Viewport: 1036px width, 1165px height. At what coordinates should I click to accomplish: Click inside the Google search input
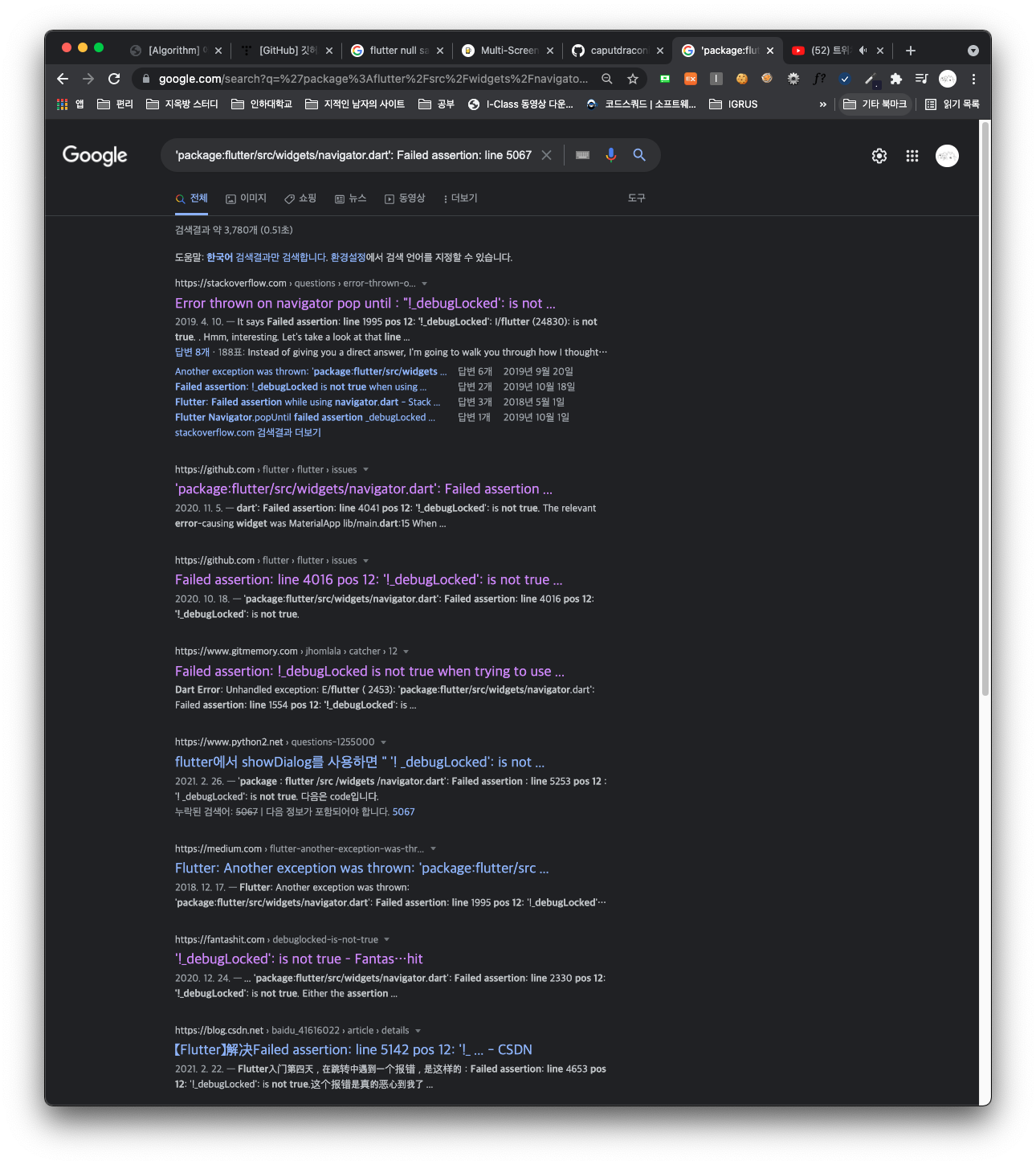point(354,155)
